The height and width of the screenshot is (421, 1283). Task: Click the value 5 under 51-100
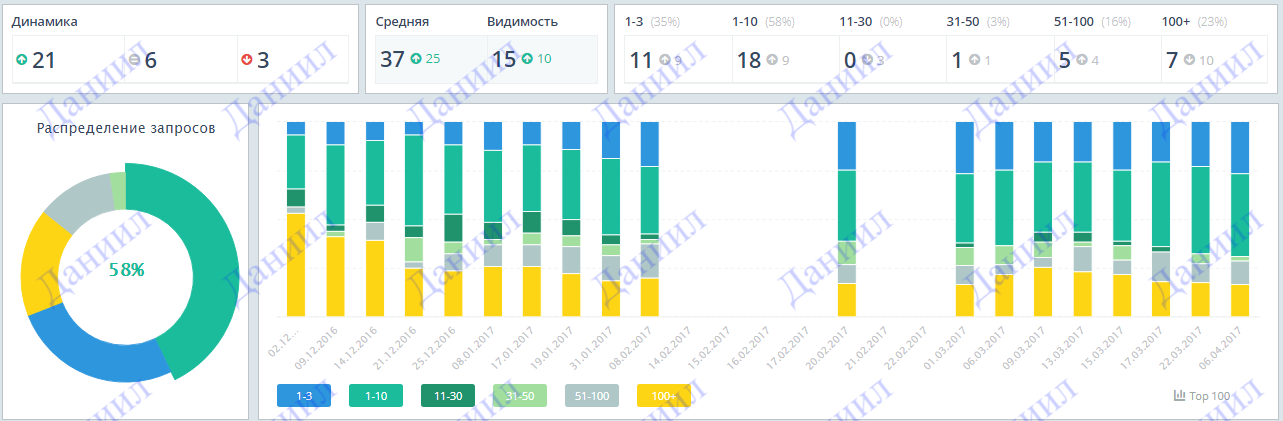(1065, 60)
